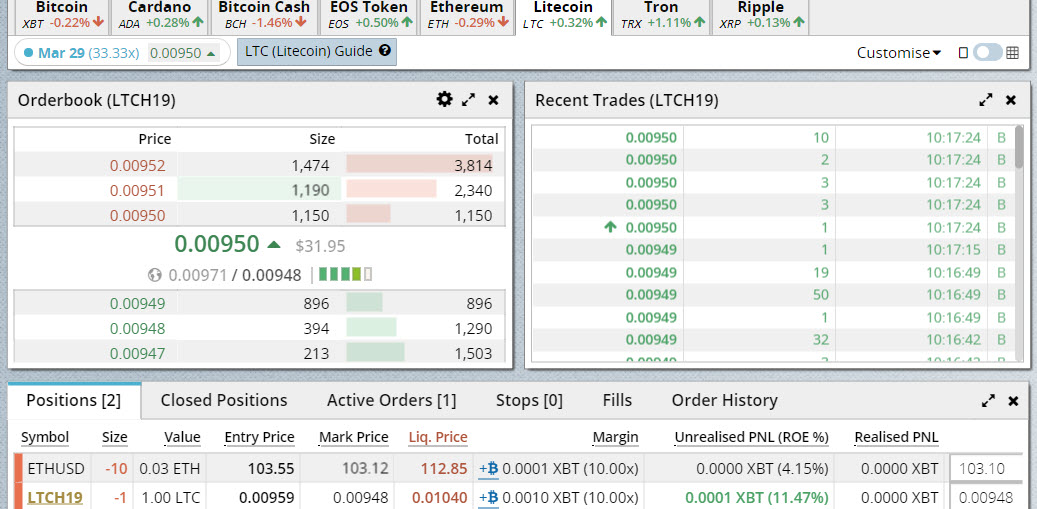
Task: Expand the Orderbook panel to fullscreen
Action: coord(468,100)
